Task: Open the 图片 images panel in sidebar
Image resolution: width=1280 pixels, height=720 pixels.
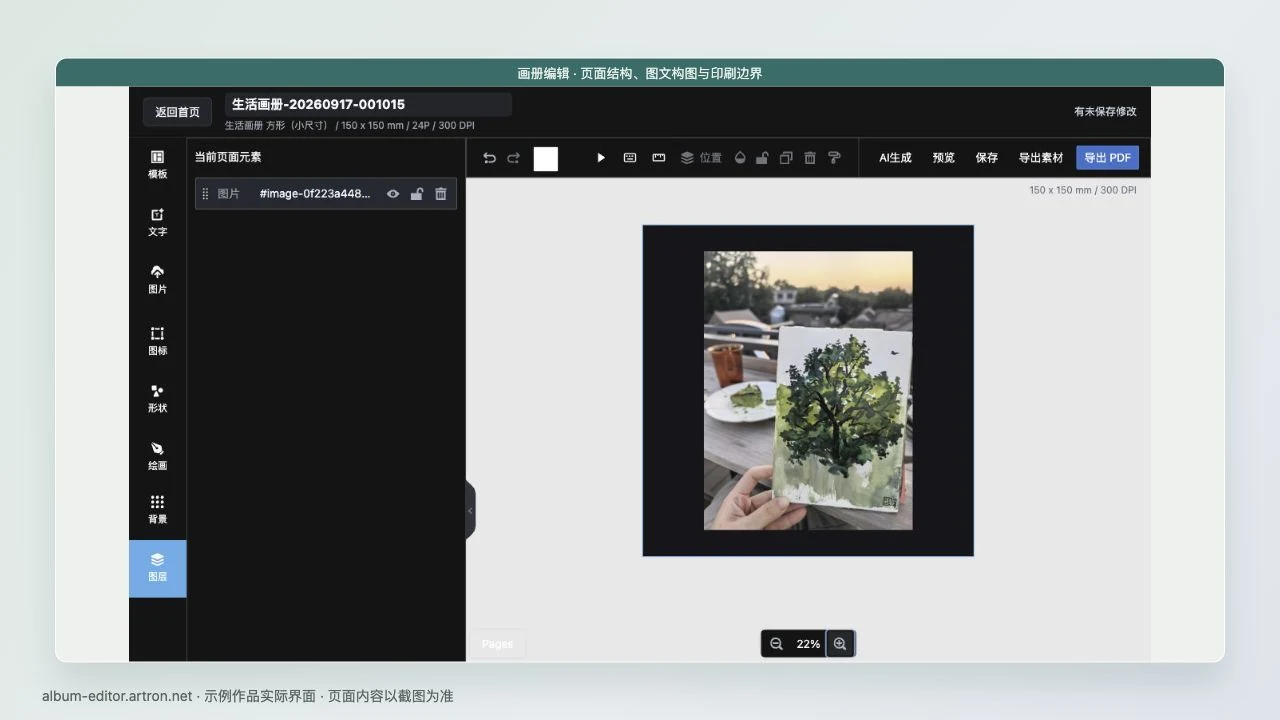Action: point(157,280)
